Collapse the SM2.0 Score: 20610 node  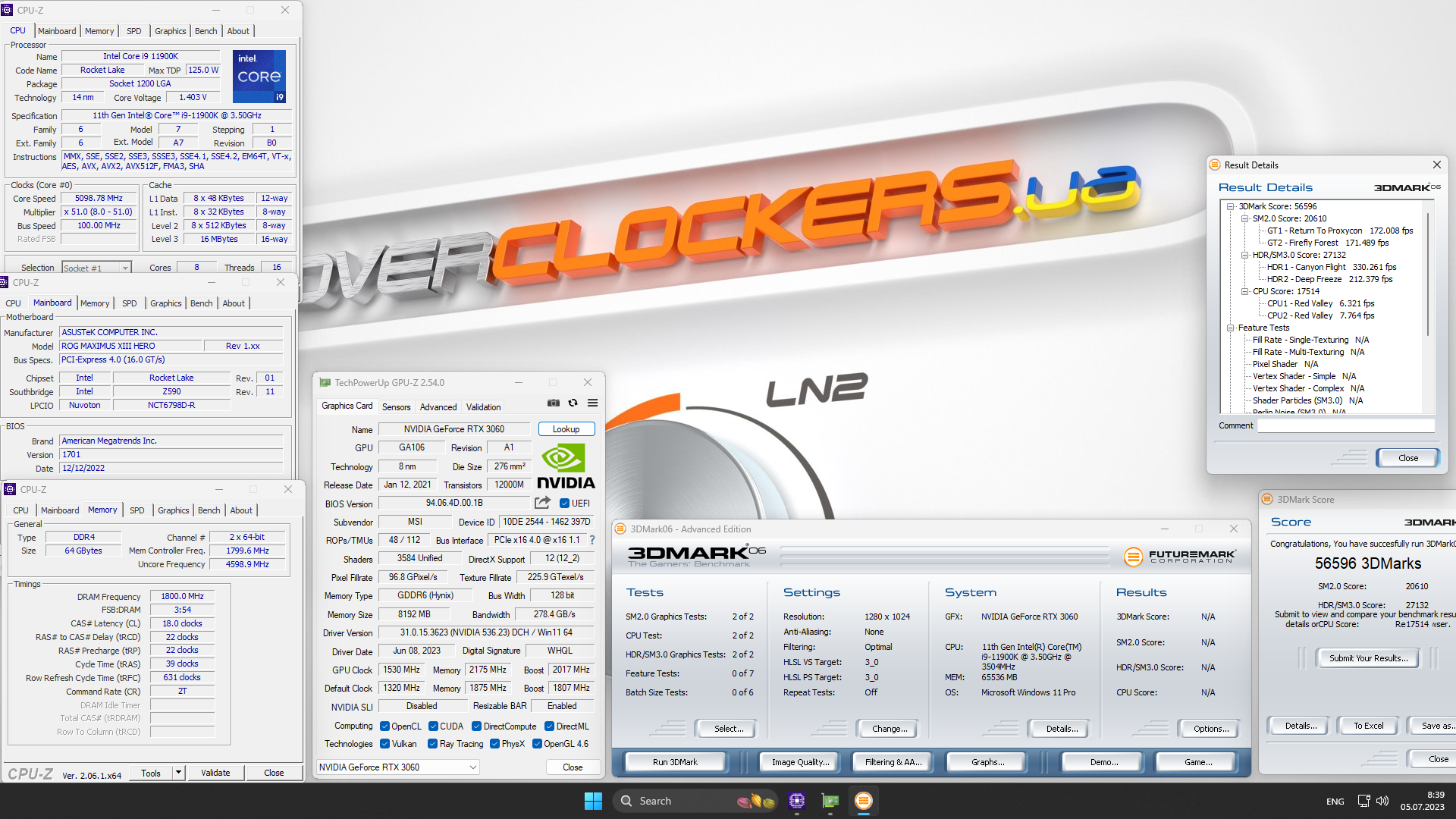[1244, 218]
